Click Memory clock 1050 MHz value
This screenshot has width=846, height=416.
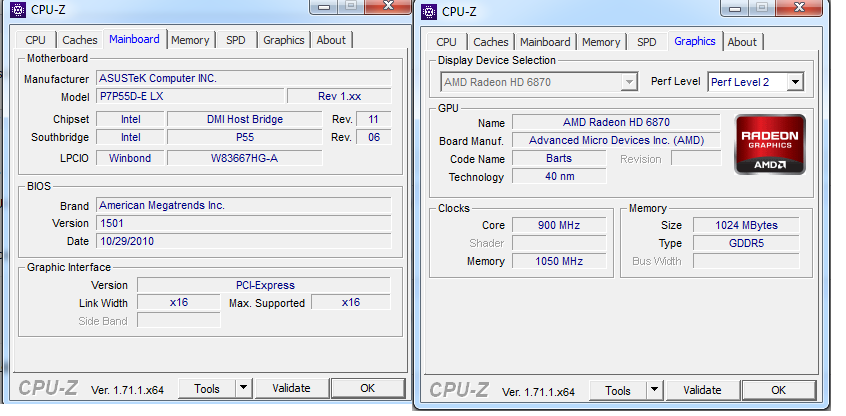pyautogui.click(x=559, y=261)
